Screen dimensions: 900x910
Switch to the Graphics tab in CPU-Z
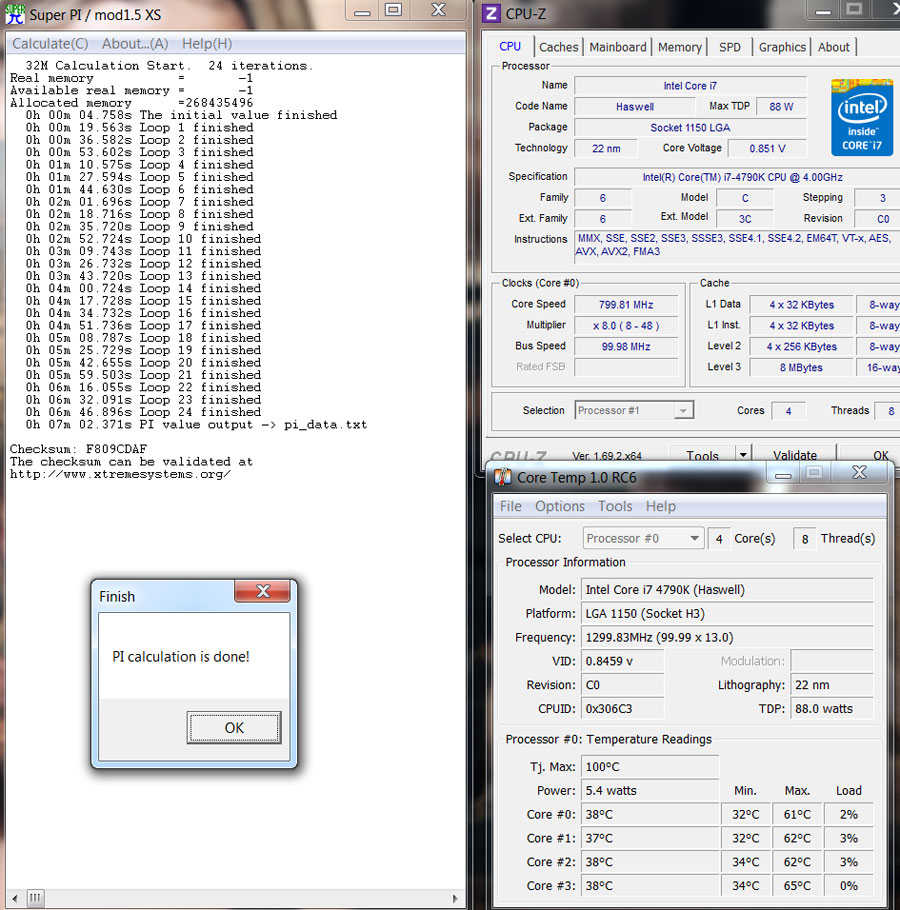coord(782,47)
